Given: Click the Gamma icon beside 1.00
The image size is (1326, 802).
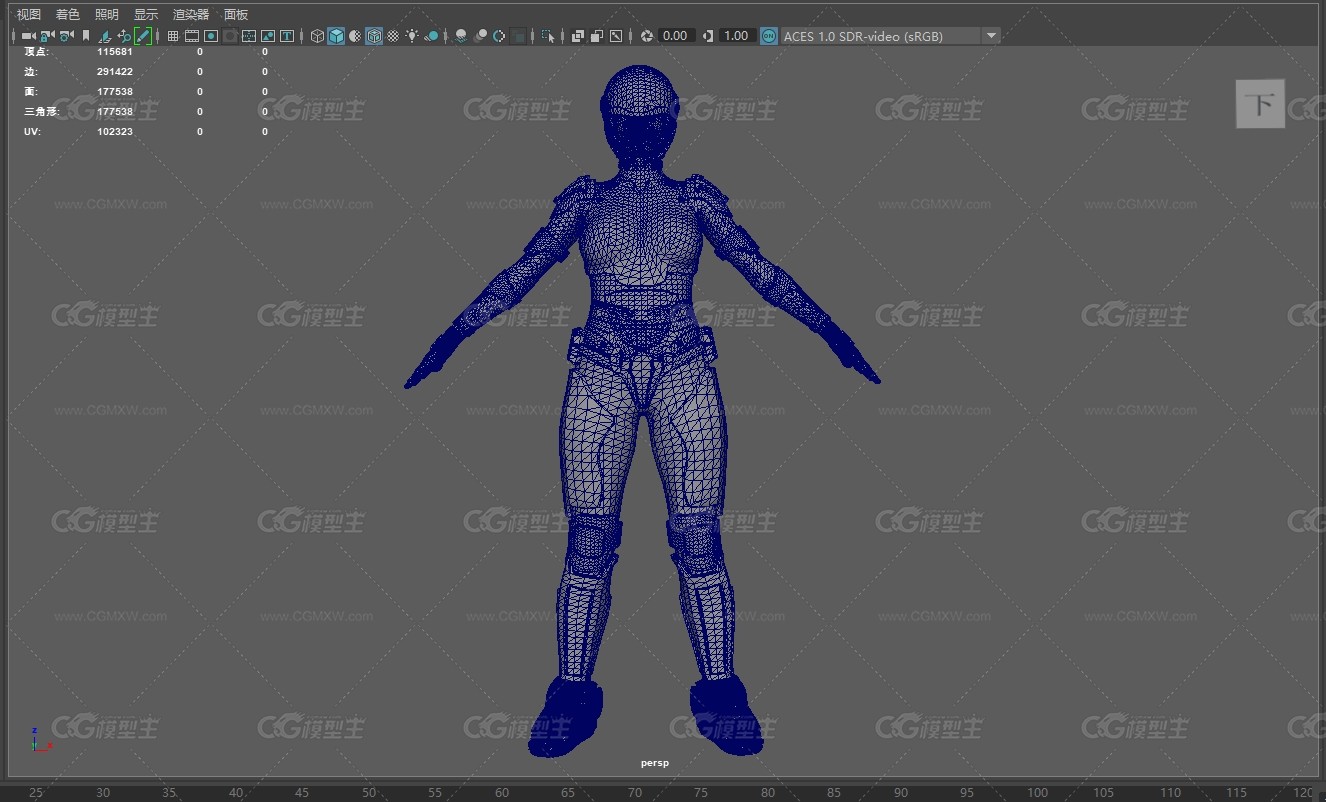Looking at the screenshot, I should point(708,36).
